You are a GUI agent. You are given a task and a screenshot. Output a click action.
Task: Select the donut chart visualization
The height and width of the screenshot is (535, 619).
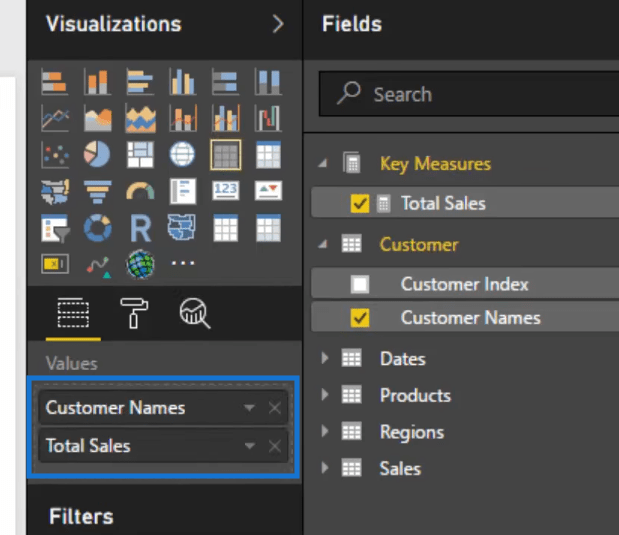pos(97,228)
